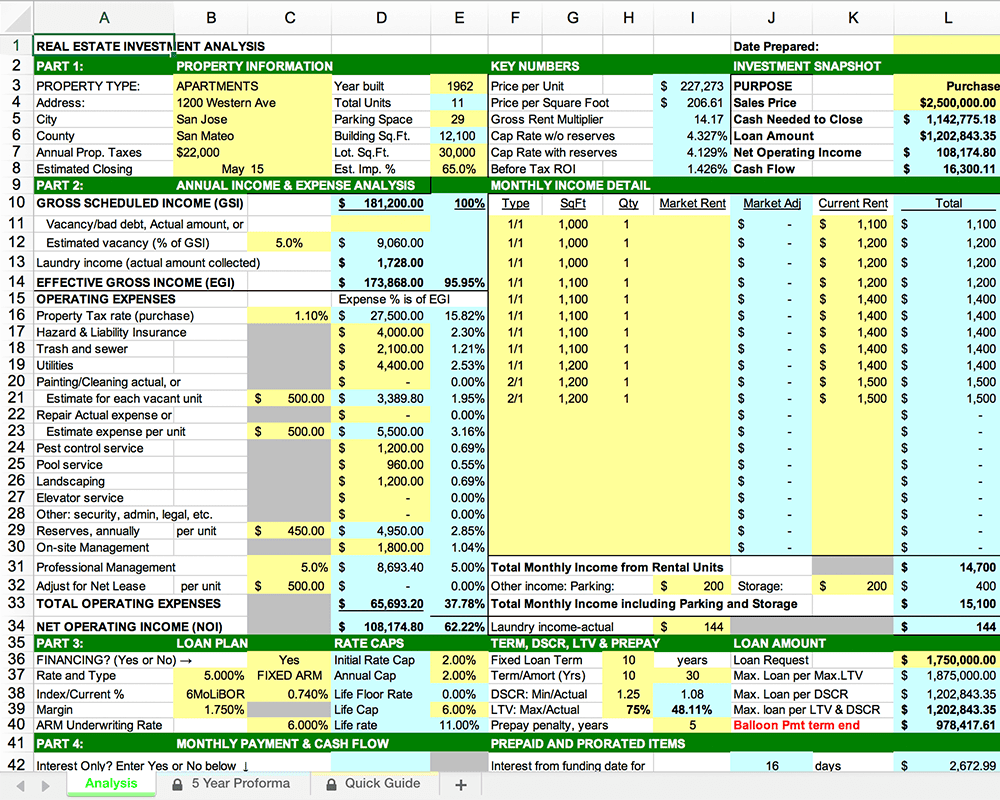
Task: Click the Balloon Pmt term end label
Action: coord(796,725)
